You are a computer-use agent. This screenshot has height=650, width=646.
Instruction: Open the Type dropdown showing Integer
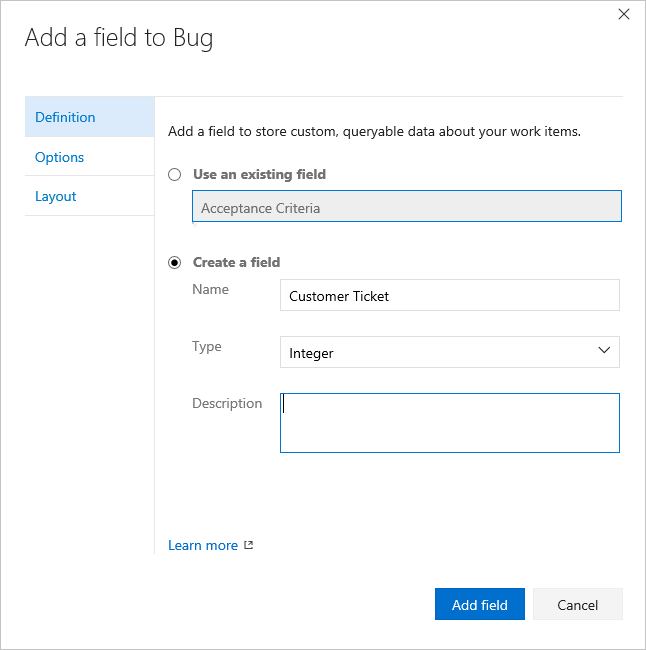[x=450, y=352]
